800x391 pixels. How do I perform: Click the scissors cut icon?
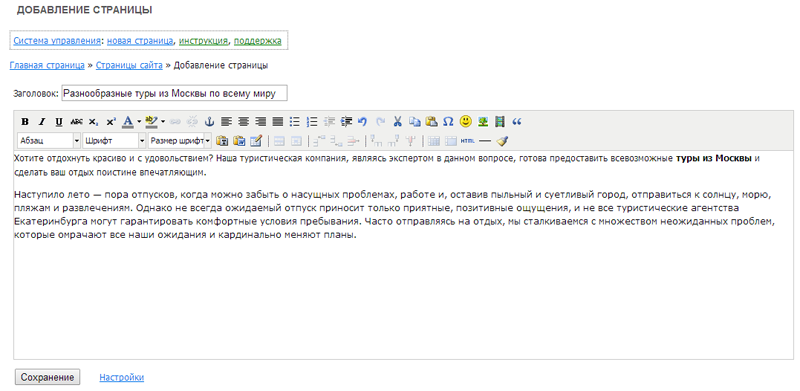[x=397, y=121]
